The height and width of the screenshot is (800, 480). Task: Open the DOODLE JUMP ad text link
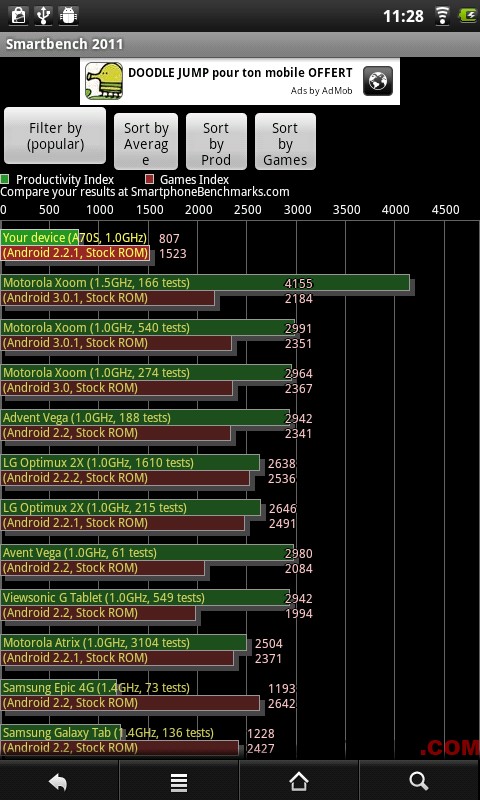pyautogui.click(x=240, y=72)
